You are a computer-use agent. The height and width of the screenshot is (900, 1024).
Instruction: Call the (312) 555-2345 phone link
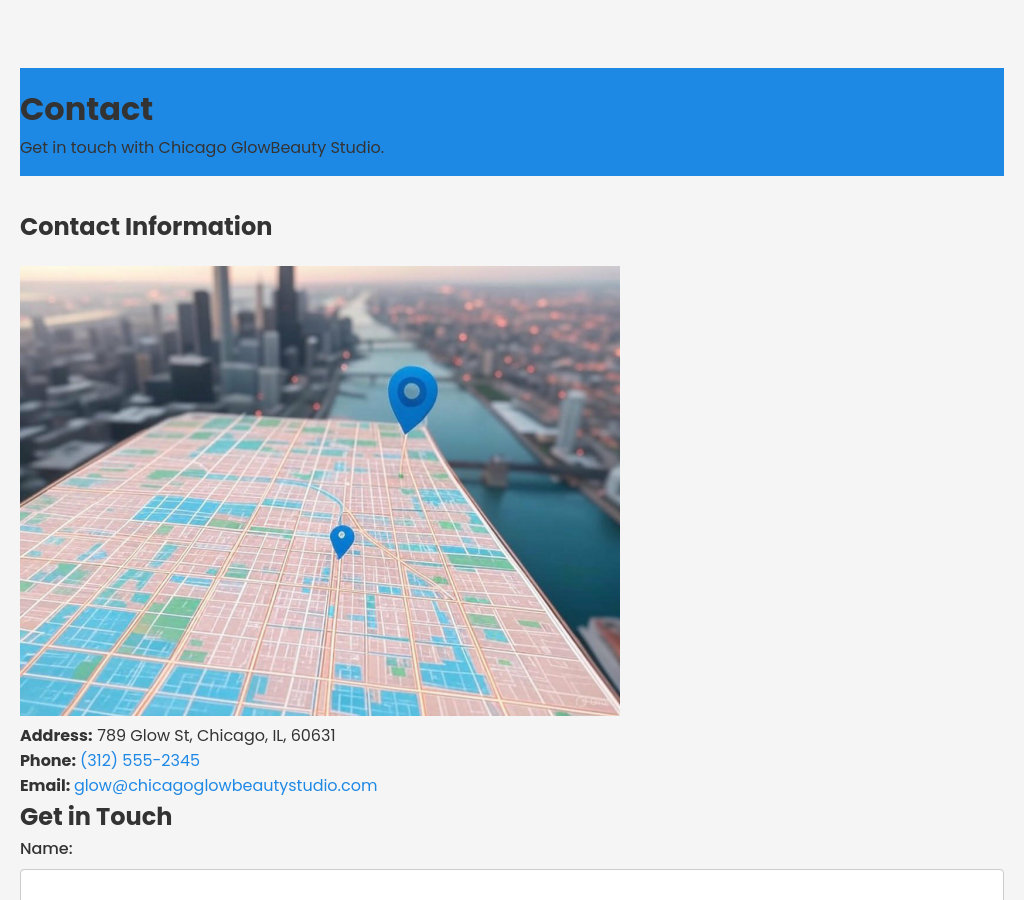pyautogui.click(x=140, y=761)
